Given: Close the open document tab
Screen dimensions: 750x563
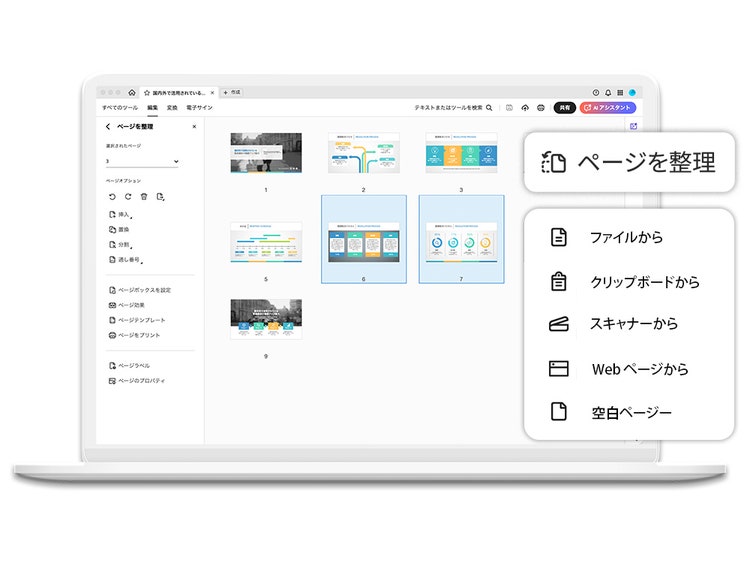Looking at the screenshot, I should coord(212,93).
